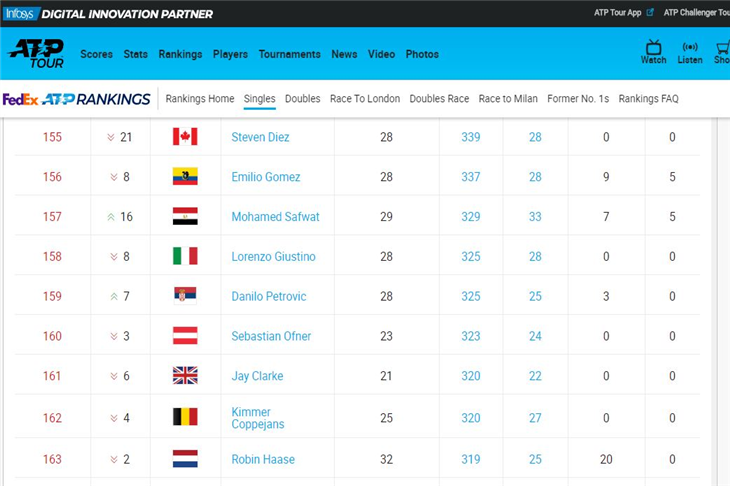Open the external link icon by ATP Tour App
Viewport: 730px width, 486px height.
tap(650, 13)
